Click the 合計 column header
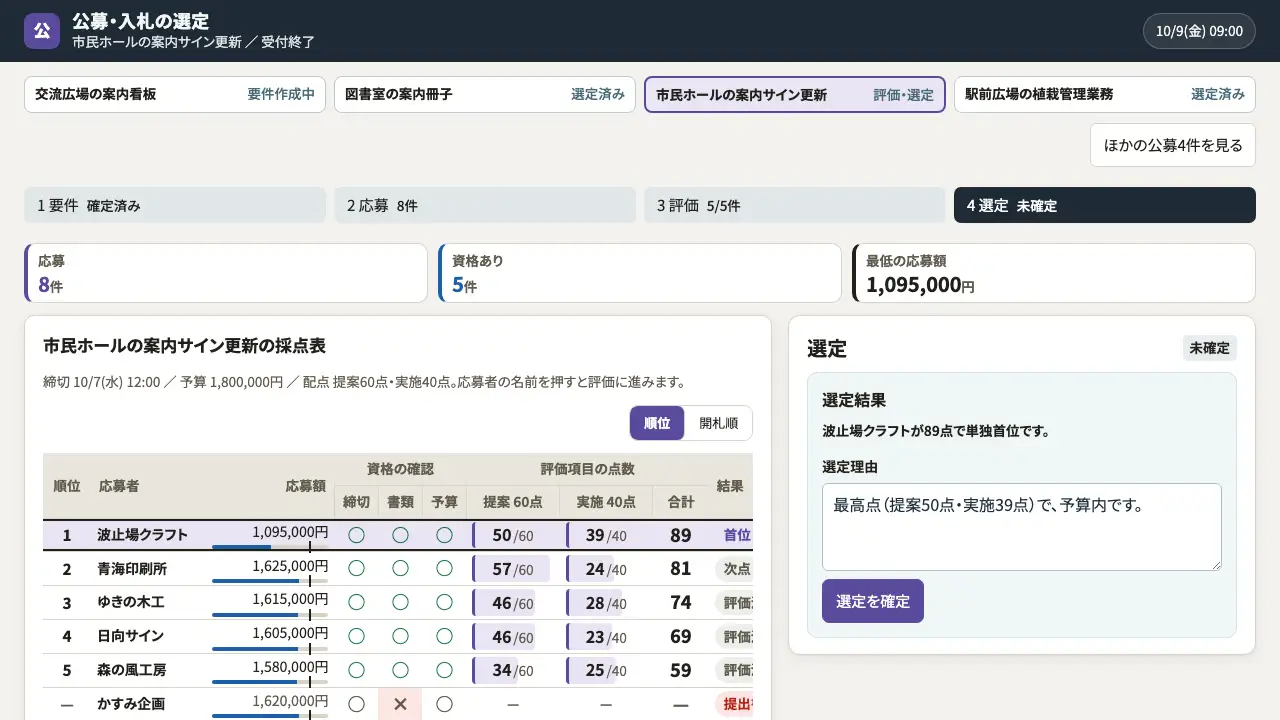 coord(681,502)
